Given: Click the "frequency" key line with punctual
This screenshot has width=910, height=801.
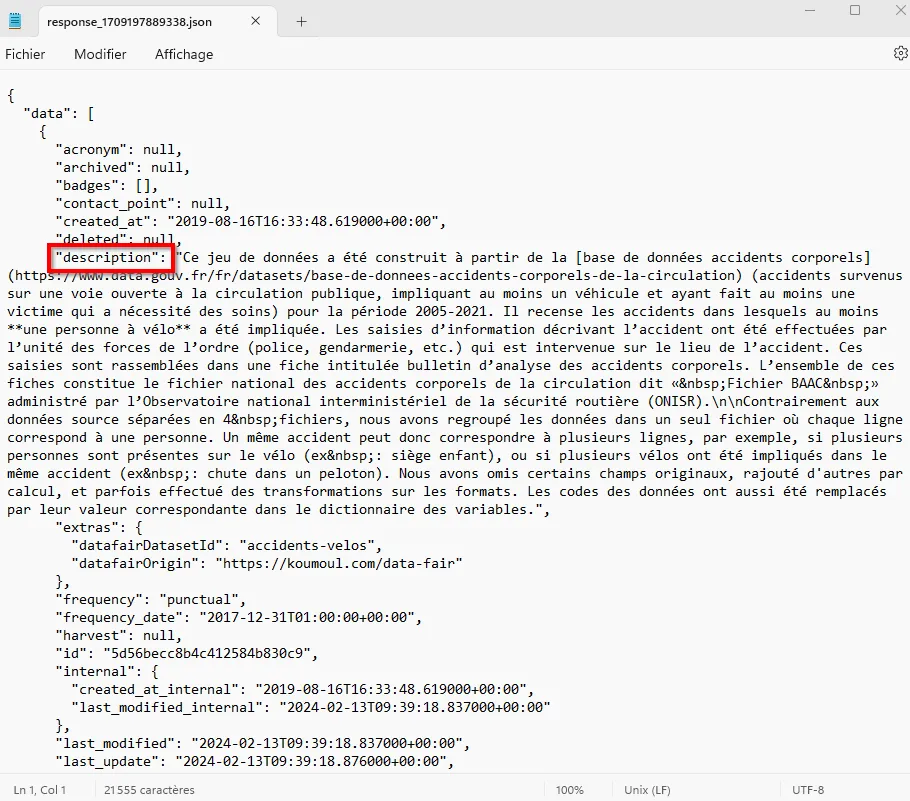Looking at the screenshot, I should tap(151, 599).
